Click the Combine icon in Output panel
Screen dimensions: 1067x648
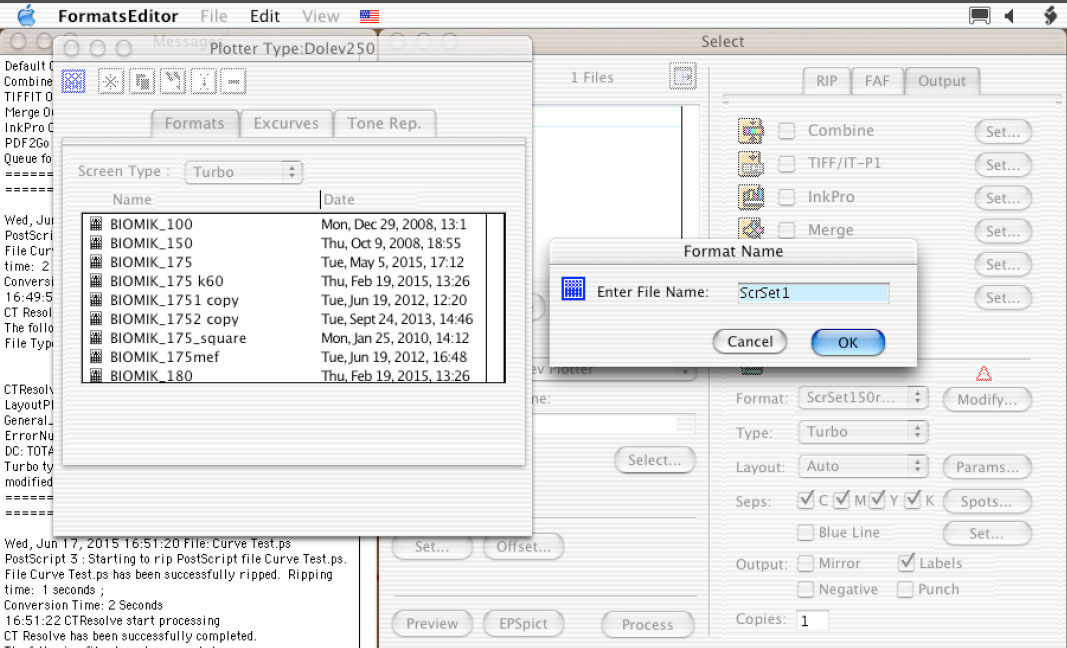click(751, 131)
